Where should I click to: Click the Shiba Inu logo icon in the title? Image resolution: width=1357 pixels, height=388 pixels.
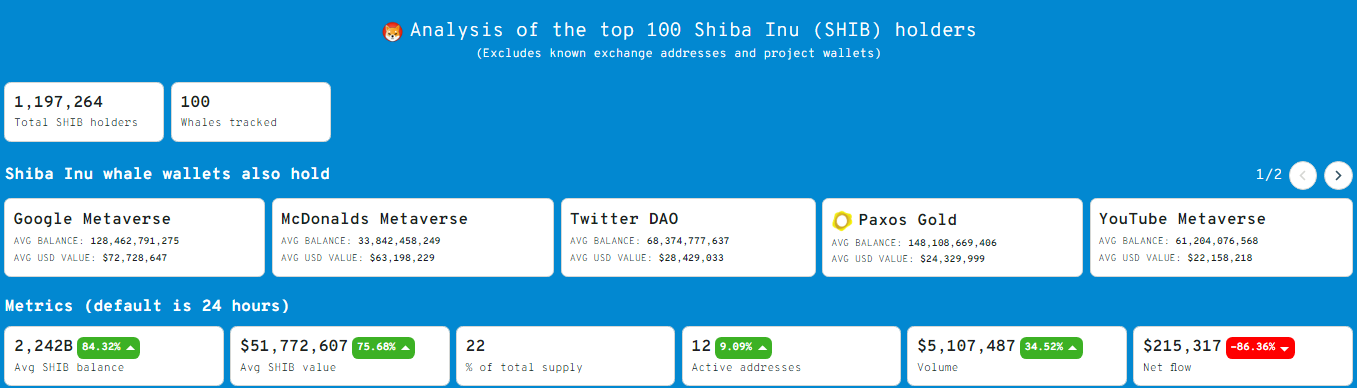(x=392, y=32)
